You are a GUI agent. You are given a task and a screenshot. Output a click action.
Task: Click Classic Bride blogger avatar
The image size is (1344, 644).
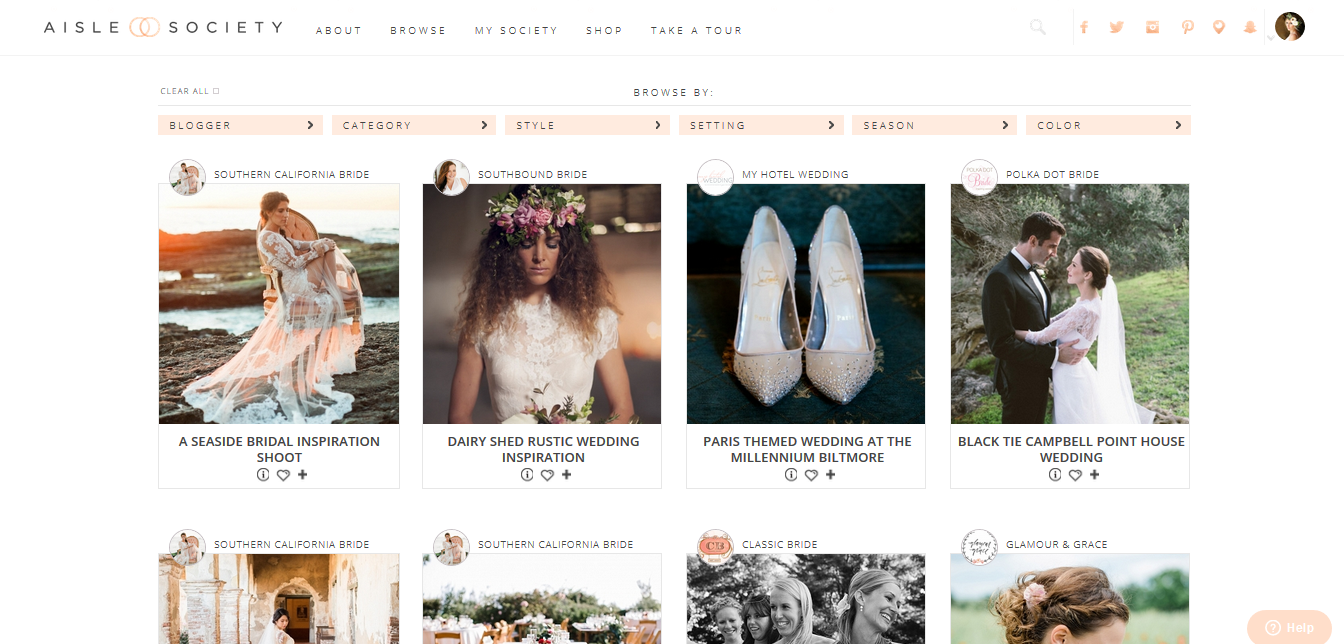(715, 547)
